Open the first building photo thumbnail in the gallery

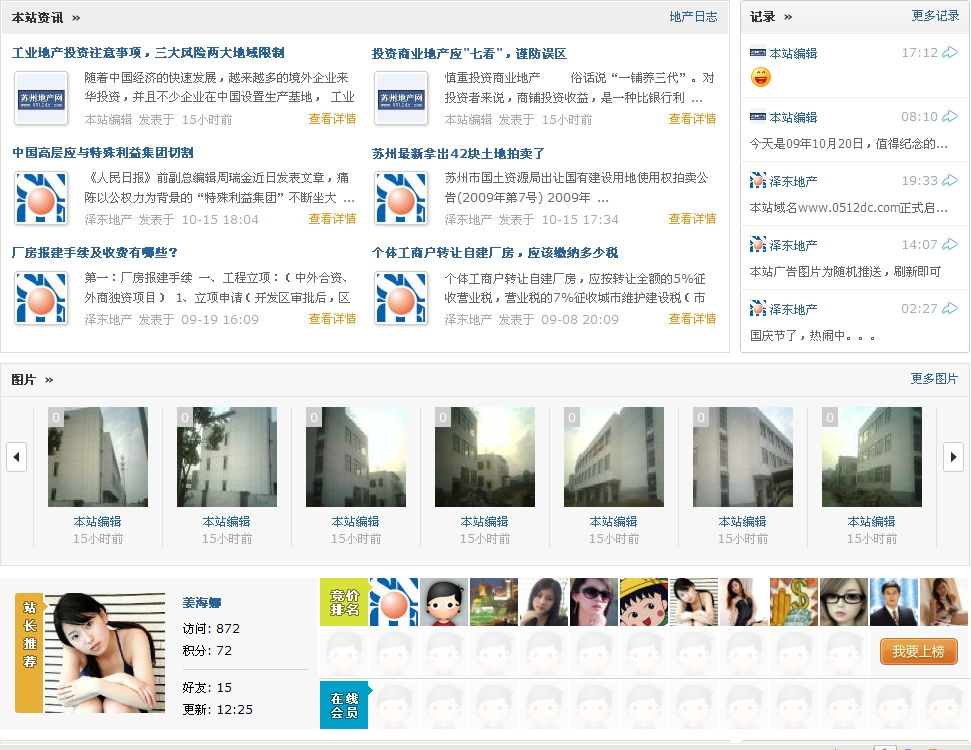(98, 457)
